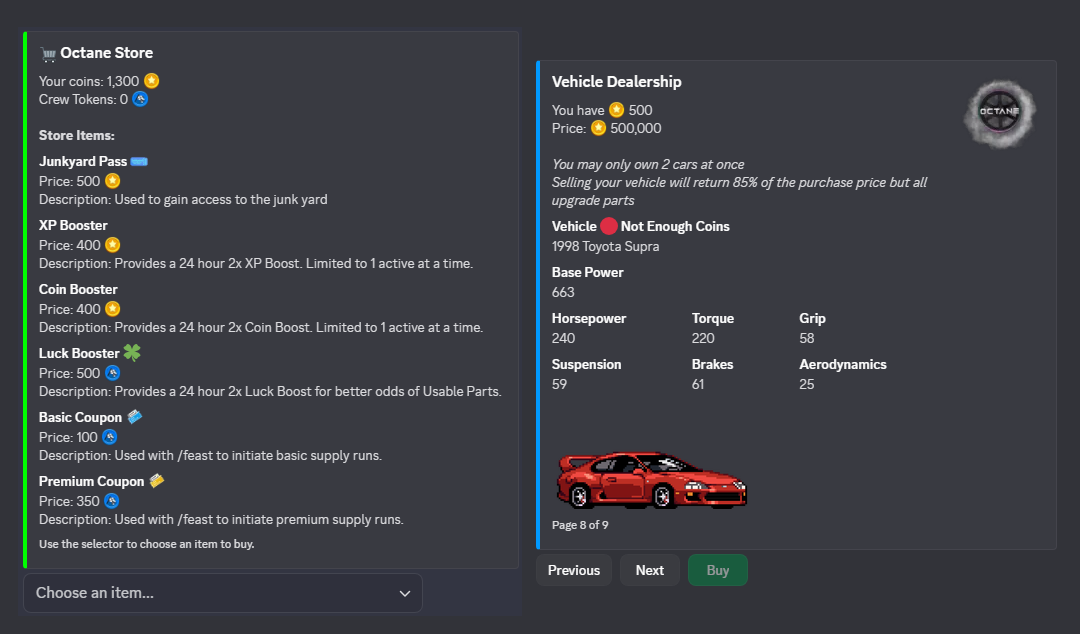Click the Luck Booster four-leaf clover icon
The height and width of the screenshot is (634, 1080).
[x=133, y=353]
